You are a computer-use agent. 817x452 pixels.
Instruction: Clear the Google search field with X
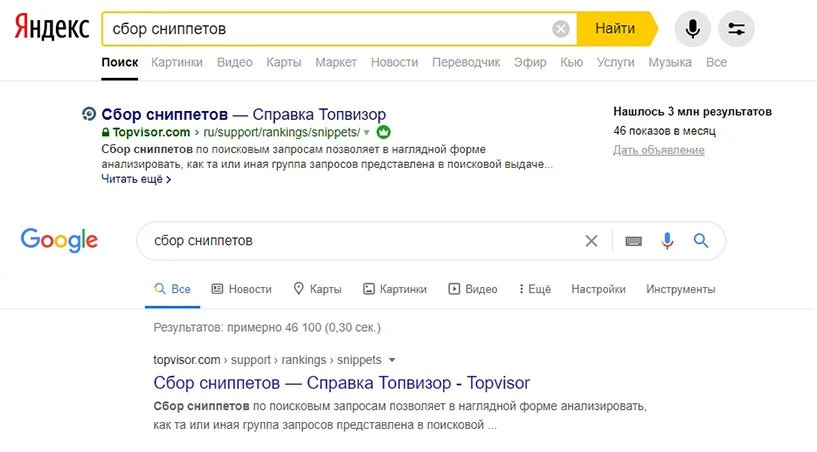click(591, 241)
